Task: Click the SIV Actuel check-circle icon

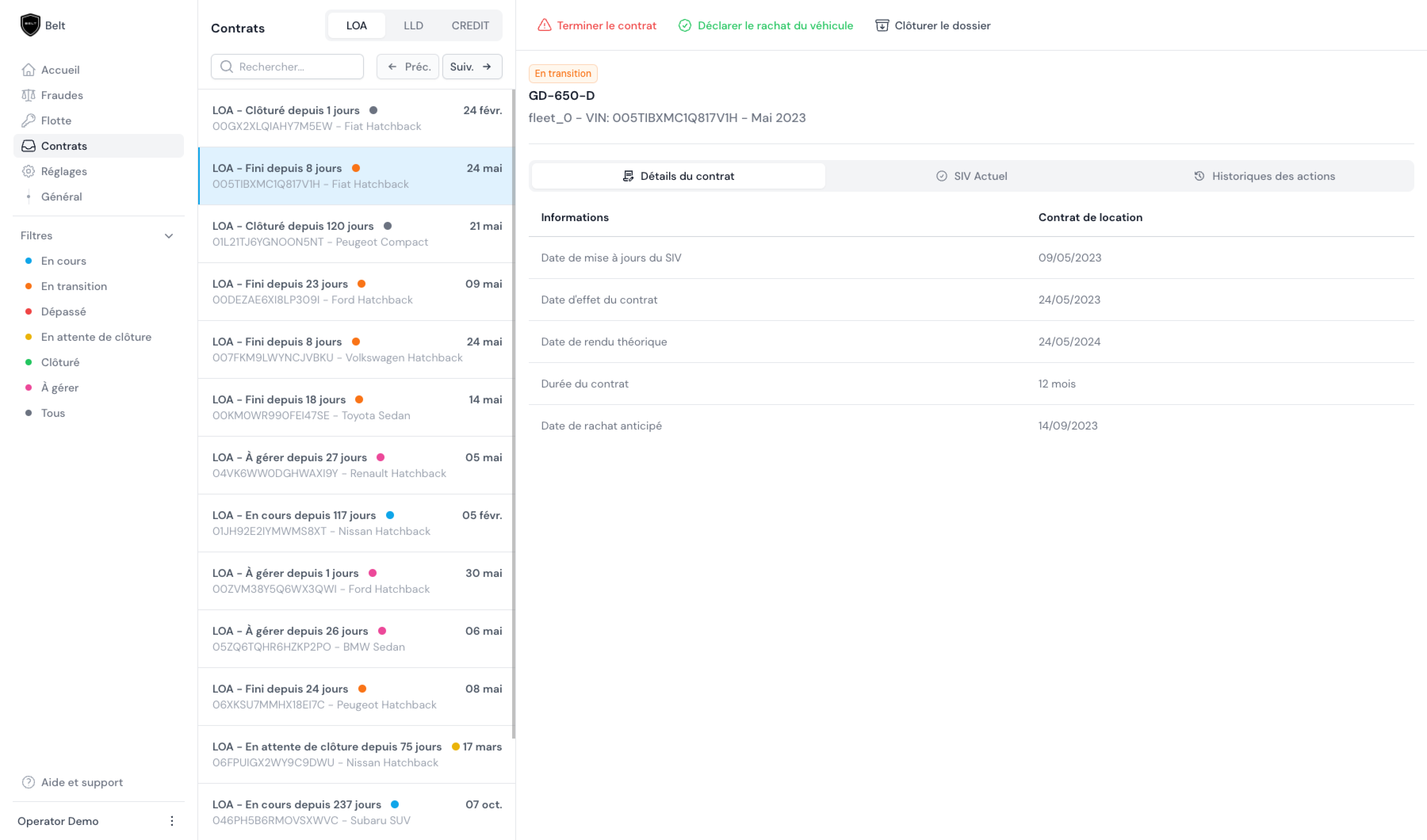Action: coord(941,176)
